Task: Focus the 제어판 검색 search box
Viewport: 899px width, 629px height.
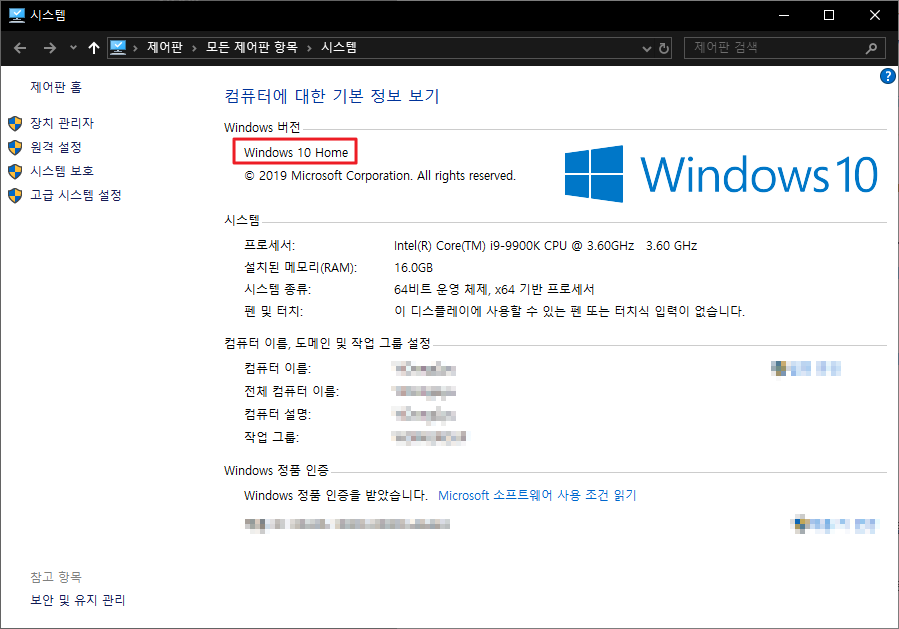Action: click(784, 48)
